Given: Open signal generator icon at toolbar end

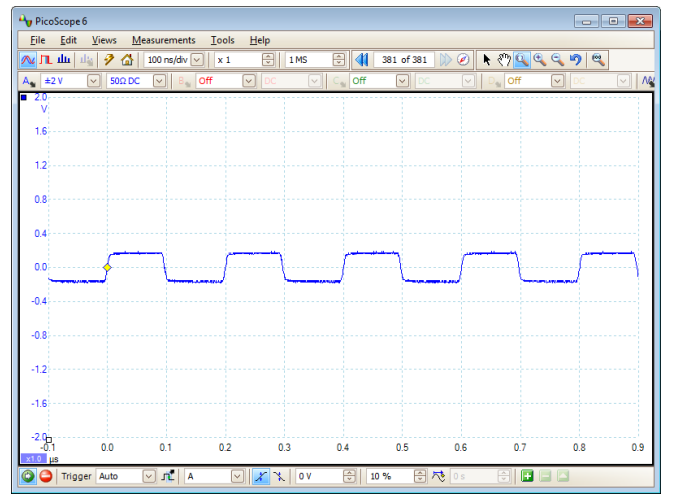Looking at the screenshot, I should tap(648, 81).
